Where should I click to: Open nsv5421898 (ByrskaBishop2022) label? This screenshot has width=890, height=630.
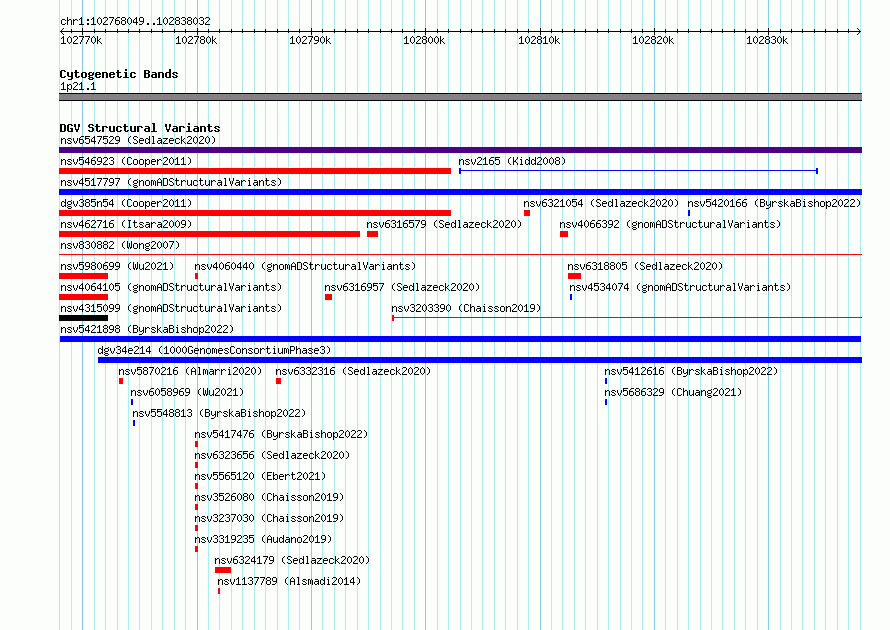click(x=147, y=329)
